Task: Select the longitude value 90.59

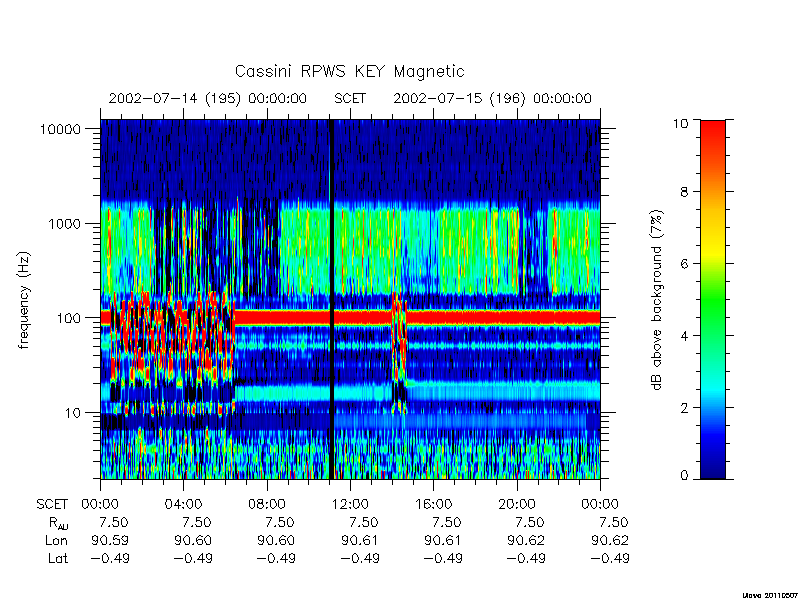Action: [x=110, y=540]
